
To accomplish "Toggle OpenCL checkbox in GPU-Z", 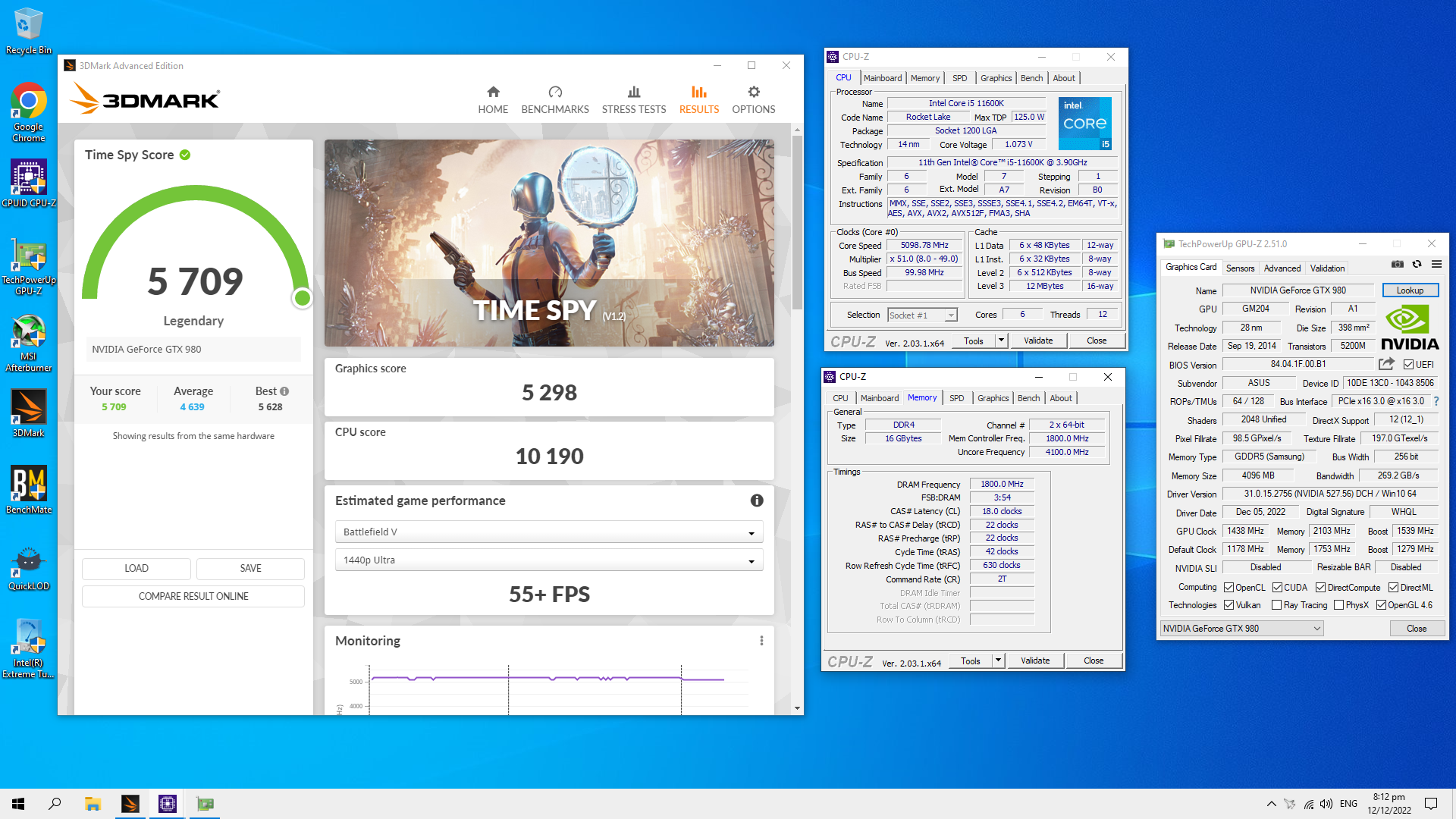I will coord(1228,588).
